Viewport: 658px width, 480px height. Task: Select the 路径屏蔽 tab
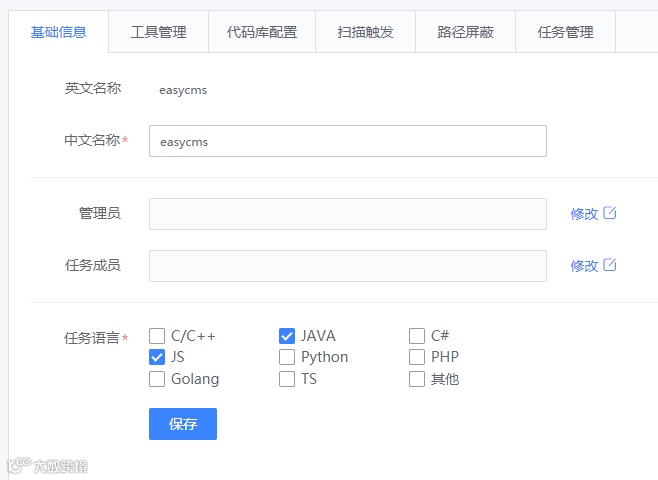point(465,32)
